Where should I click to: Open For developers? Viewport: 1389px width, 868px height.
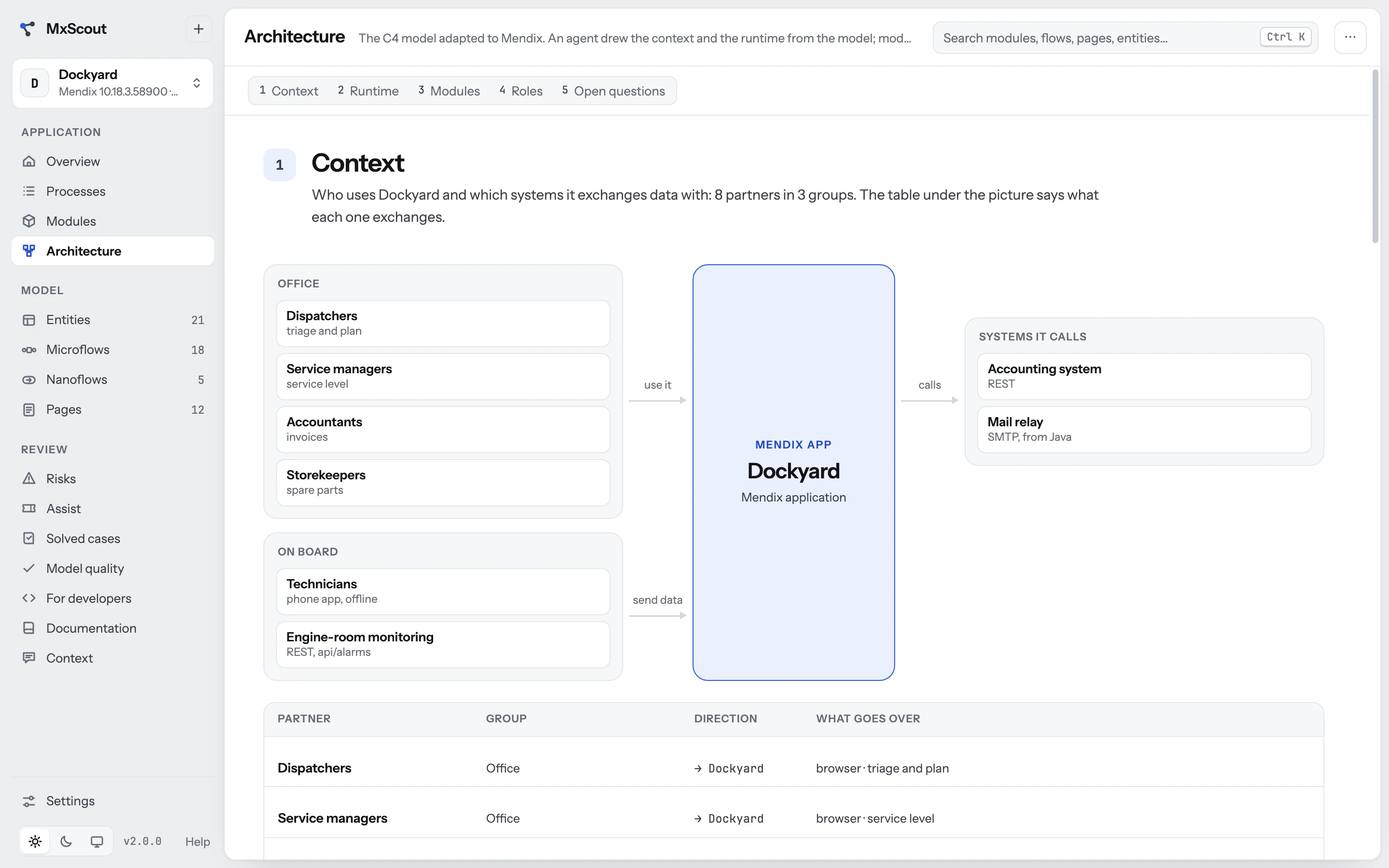tap(112, 598)
